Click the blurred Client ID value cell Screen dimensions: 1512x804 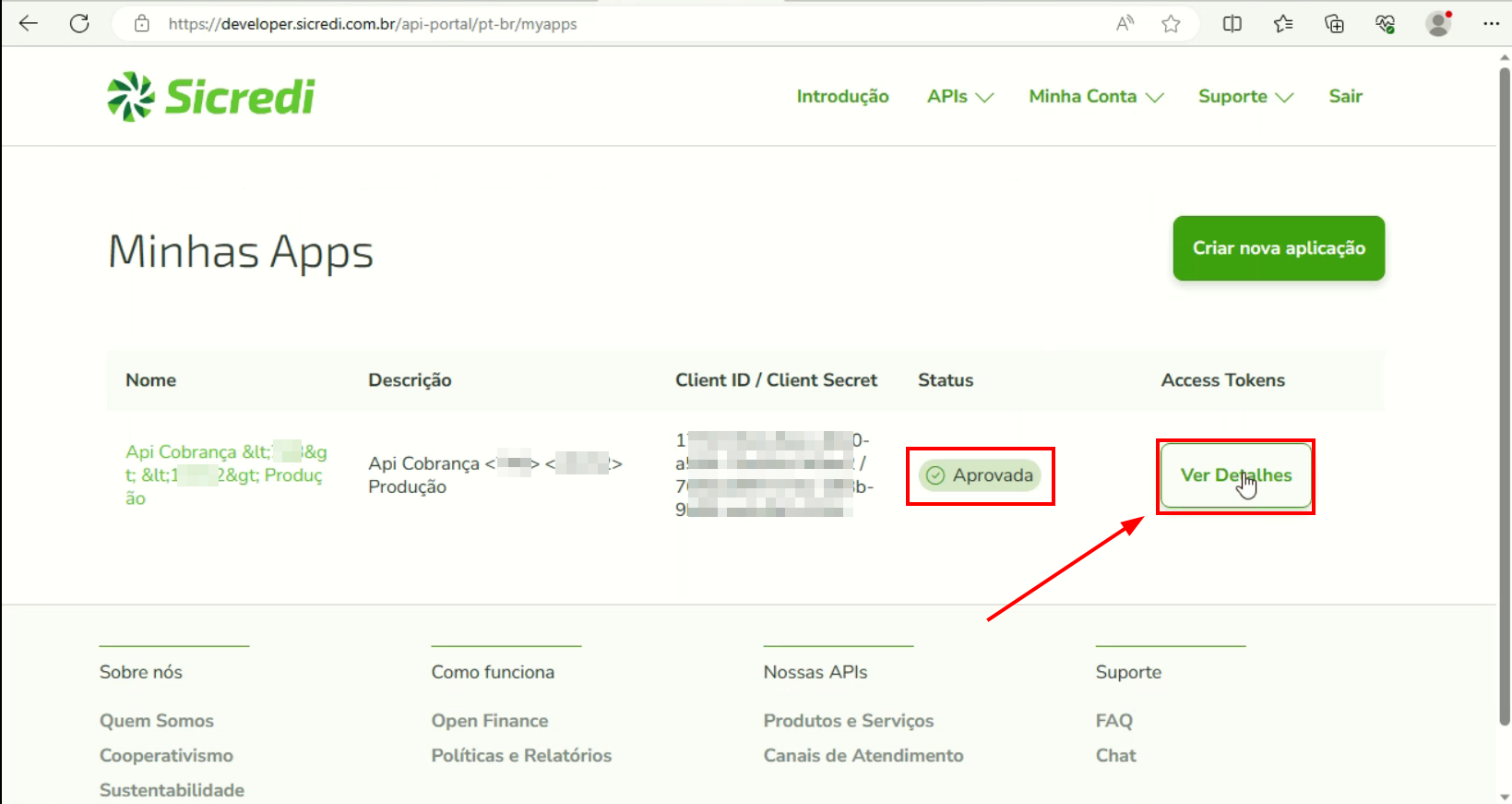click(x=774, y=475)
